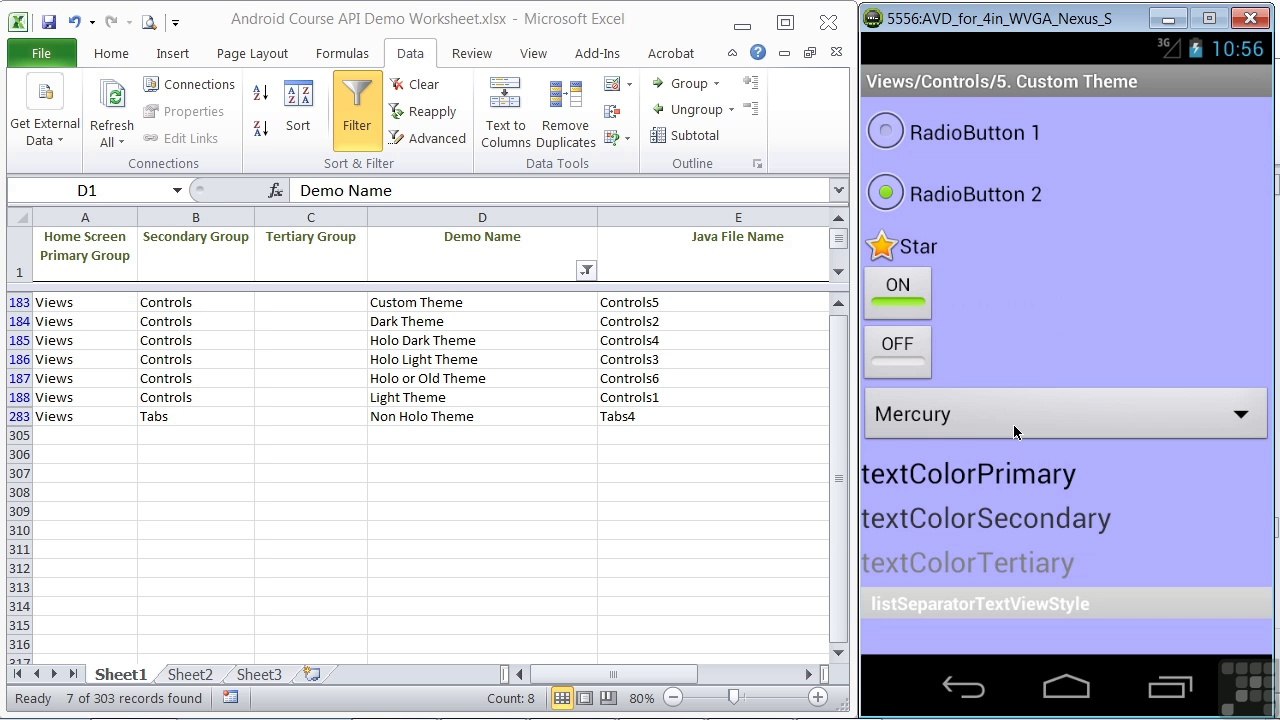This screenshot has height=720, width=1280.
Task: Click the zoom out minus button
Action: [x=673, y=698]
